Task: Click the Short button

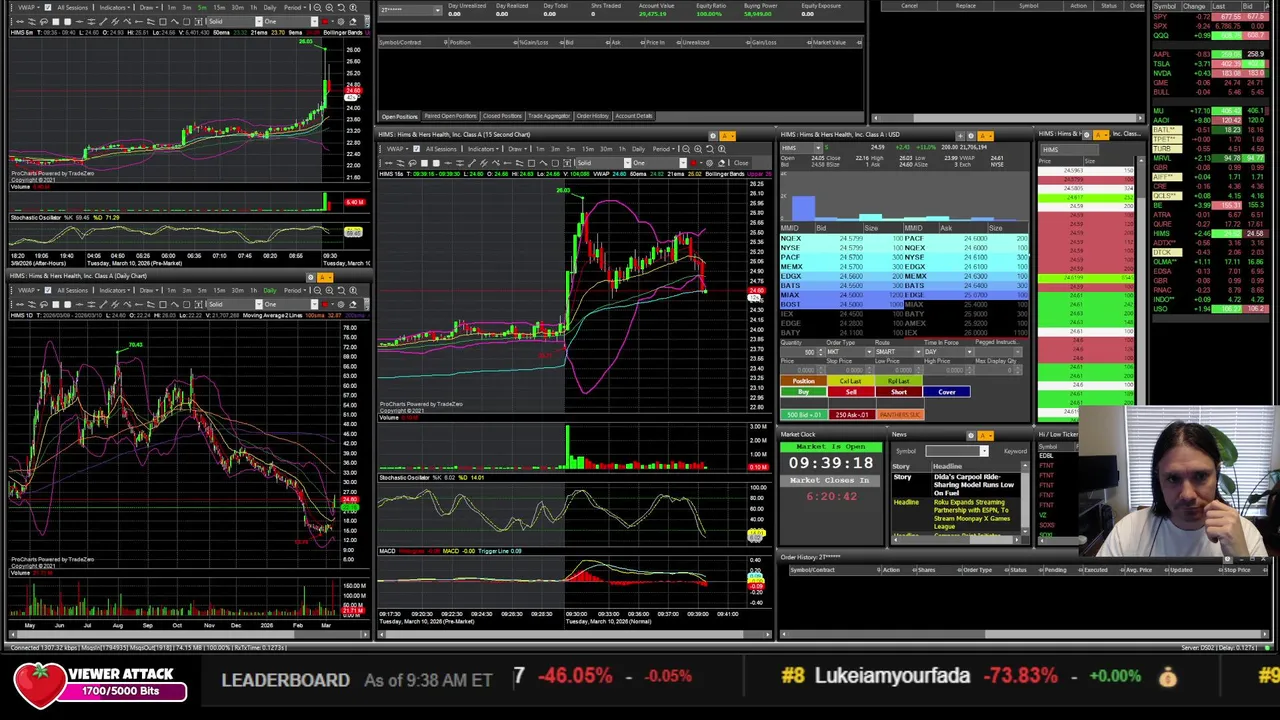Action: pyautogui.click(x=899, y=392)
